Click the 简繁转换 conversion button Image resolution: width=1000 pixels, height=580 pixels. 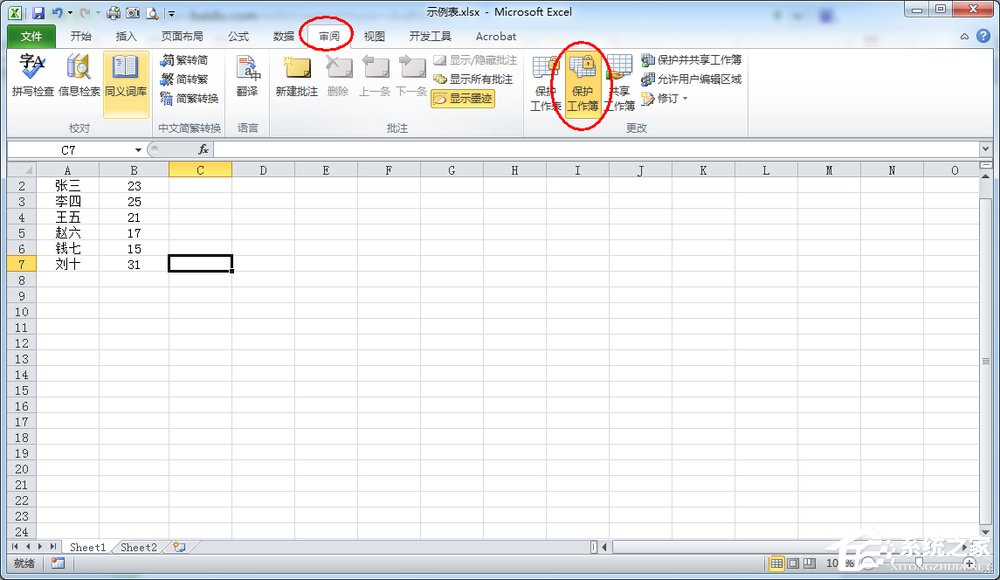[x=189, y=98]
